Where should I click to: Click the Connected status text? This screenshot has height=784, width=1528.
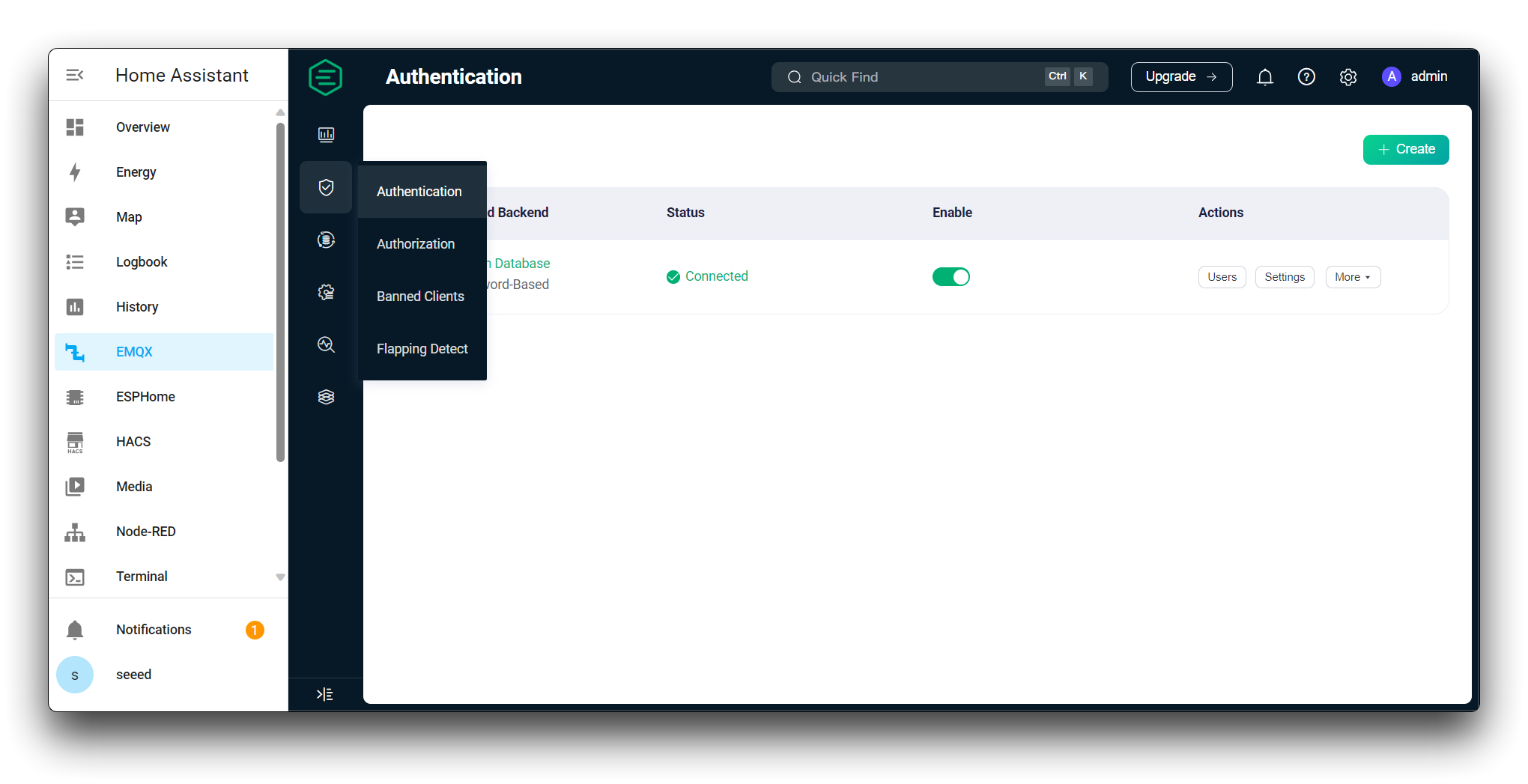pyautogui.click(x=716, y=276)
